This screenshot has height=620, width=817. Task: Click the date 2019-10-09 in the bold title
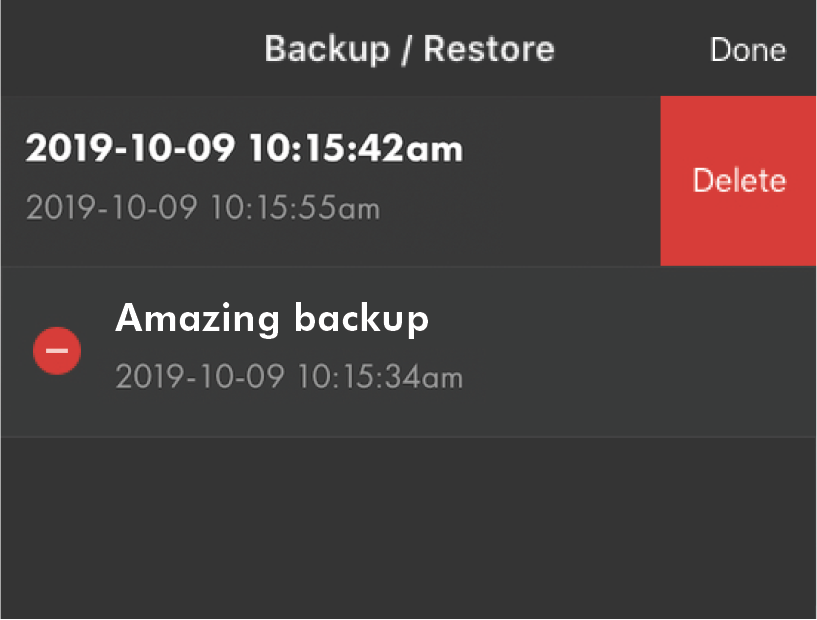(130, 149)
